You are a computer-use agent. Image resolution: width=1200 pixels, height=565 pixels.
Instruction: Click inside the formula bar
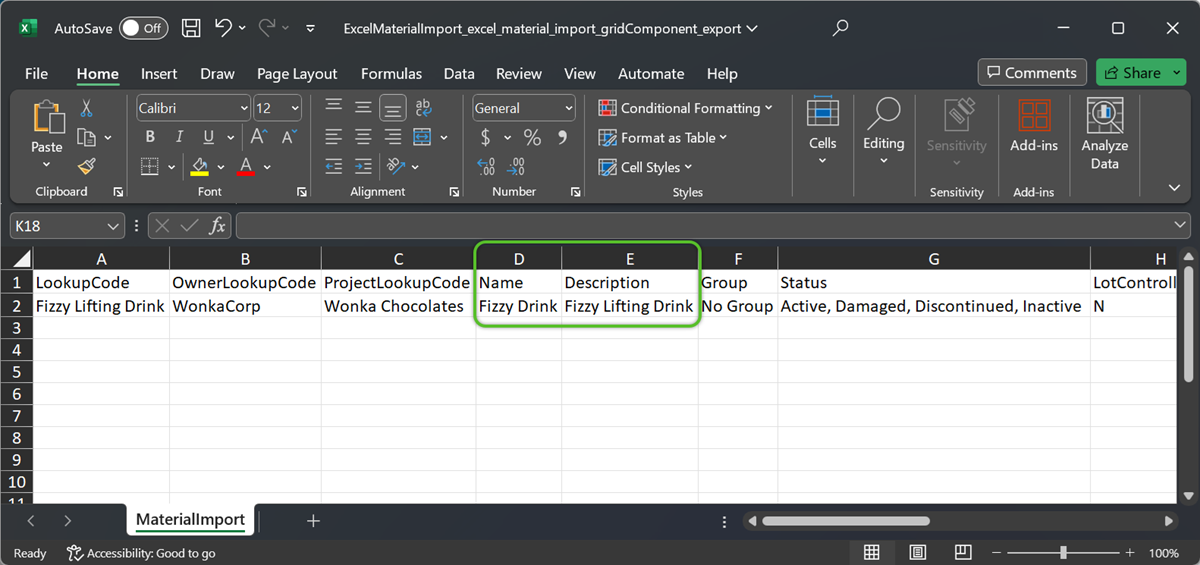point(704,226)
